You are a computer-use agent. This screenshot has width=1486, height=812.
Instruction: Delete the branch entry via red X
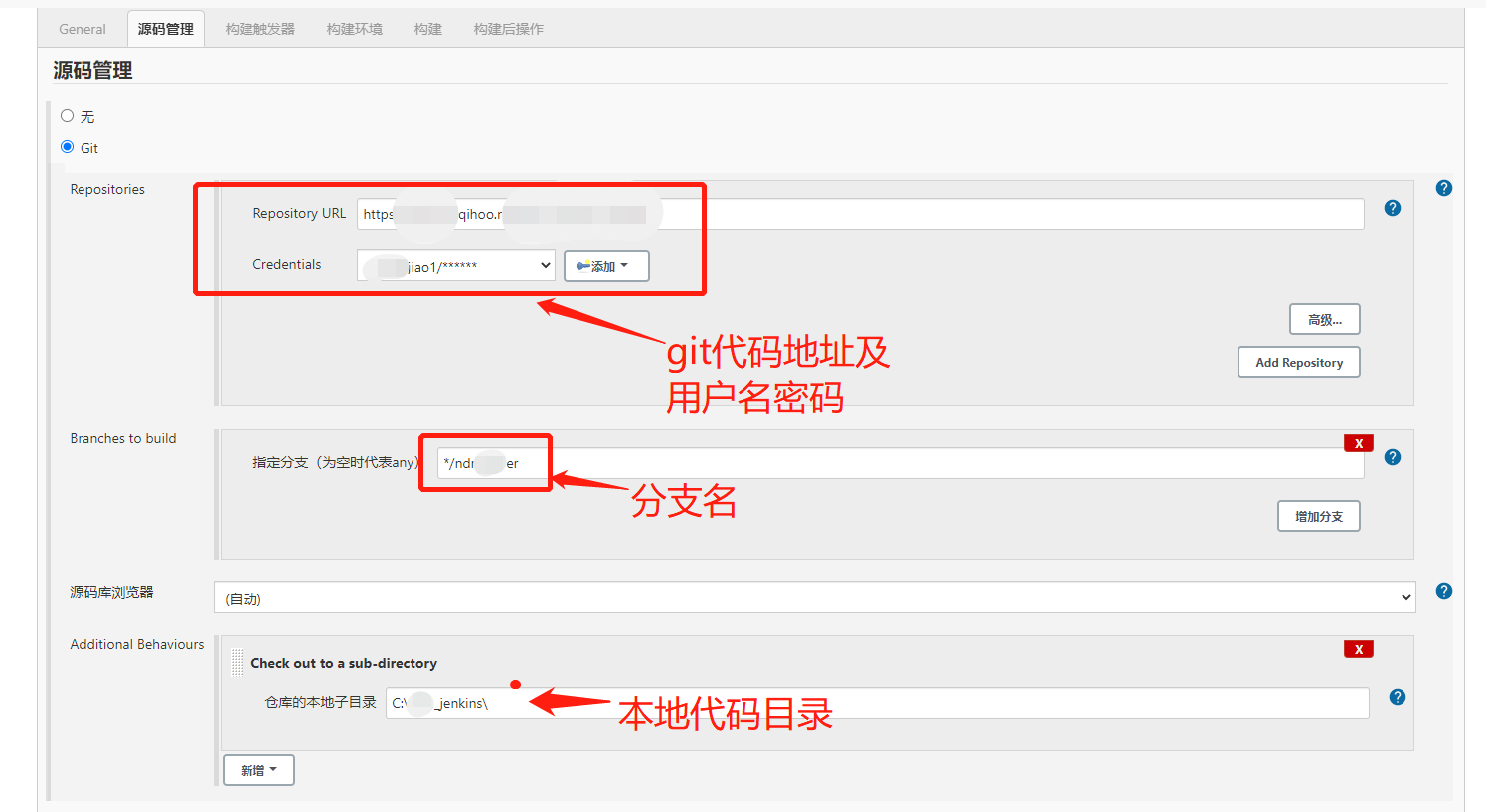[x=1358, y=442]
